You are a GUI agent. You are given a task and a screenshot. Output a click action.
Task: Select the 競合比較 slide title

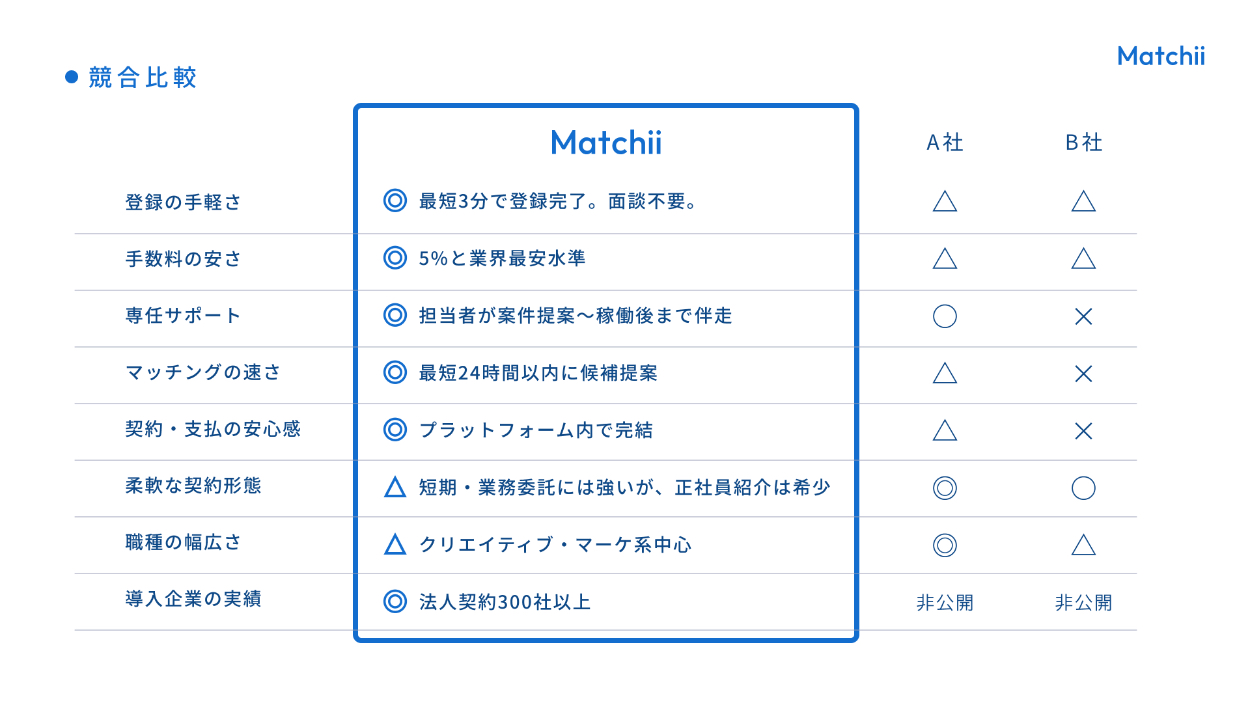[143, 77]
